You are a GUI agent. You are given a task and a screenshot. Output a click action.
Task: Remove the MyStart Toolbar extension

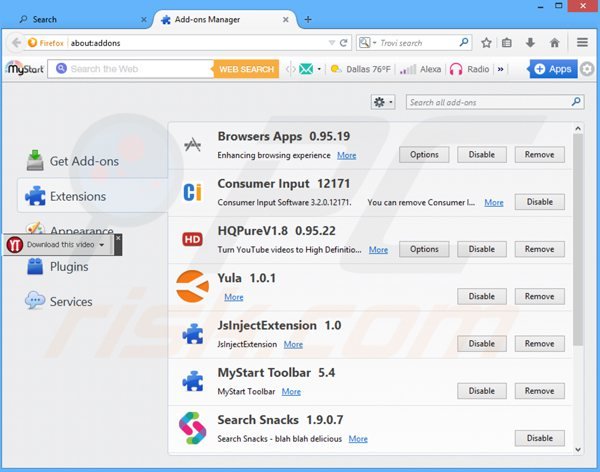[540, 391]
